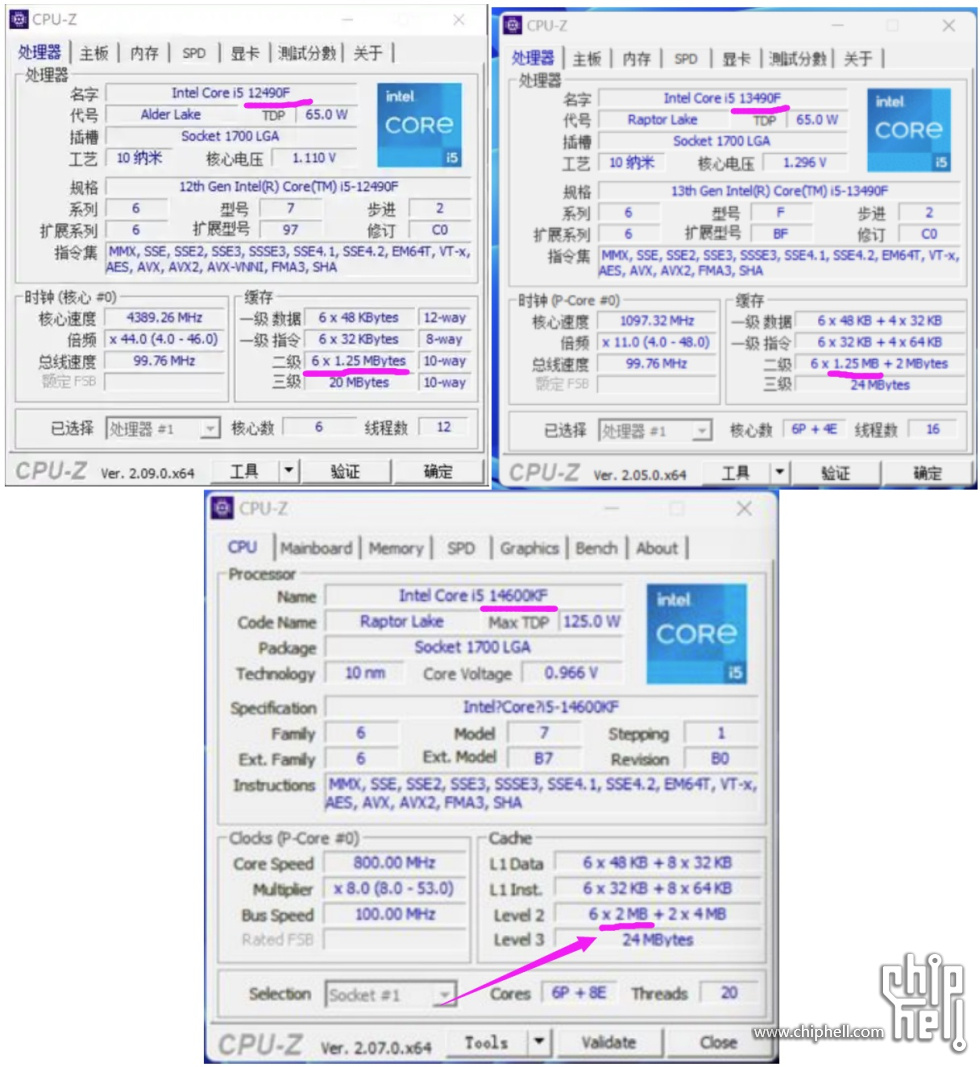Screen dimensions: 980x1067
Task: Click the x 8.0 (8.0 - 53.0) multiplier value
Action: [x=394, y=889]
